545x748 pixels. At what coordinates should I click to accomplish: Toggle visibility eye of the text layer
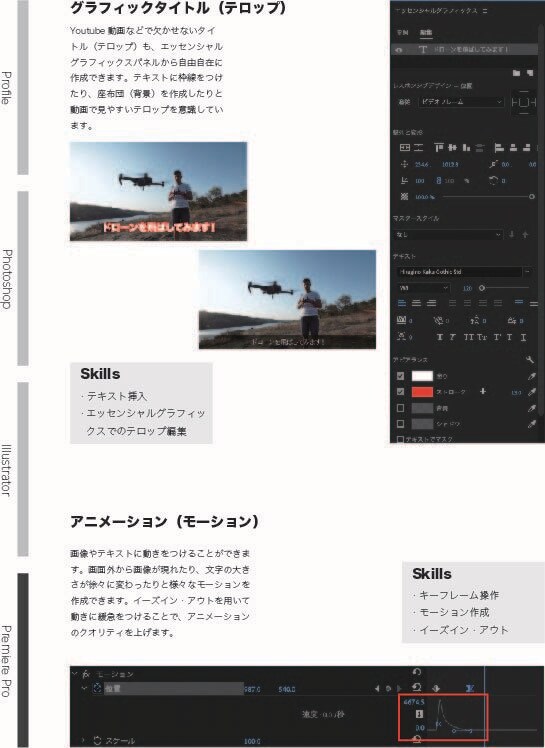click(x=399, y=50)
